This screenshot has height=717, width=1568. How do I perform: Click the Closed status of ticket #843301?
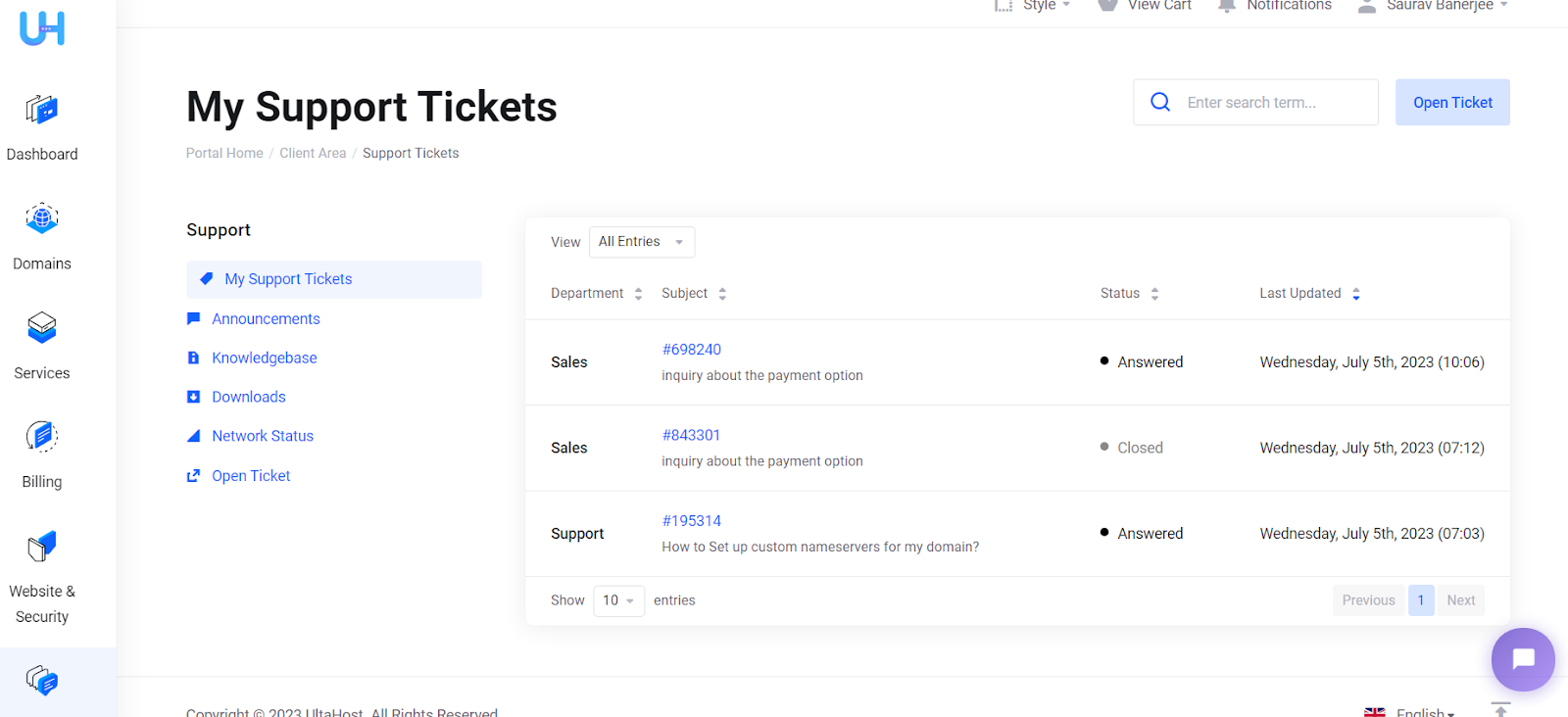1132,448
